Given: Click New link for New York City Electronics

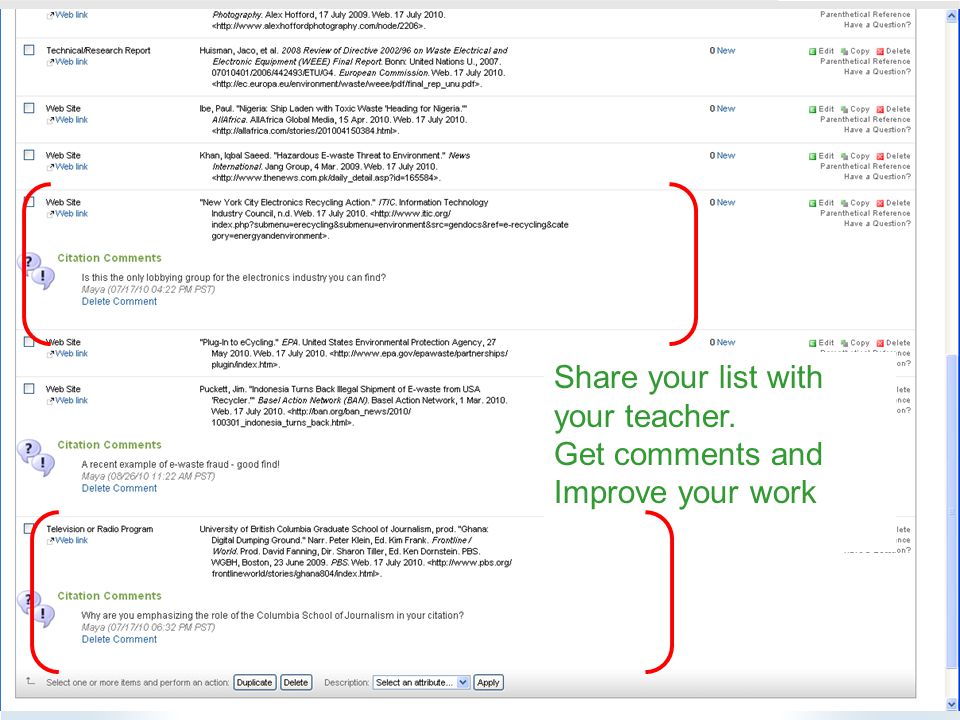Looking at the screenshot, I should pos(726,203).
